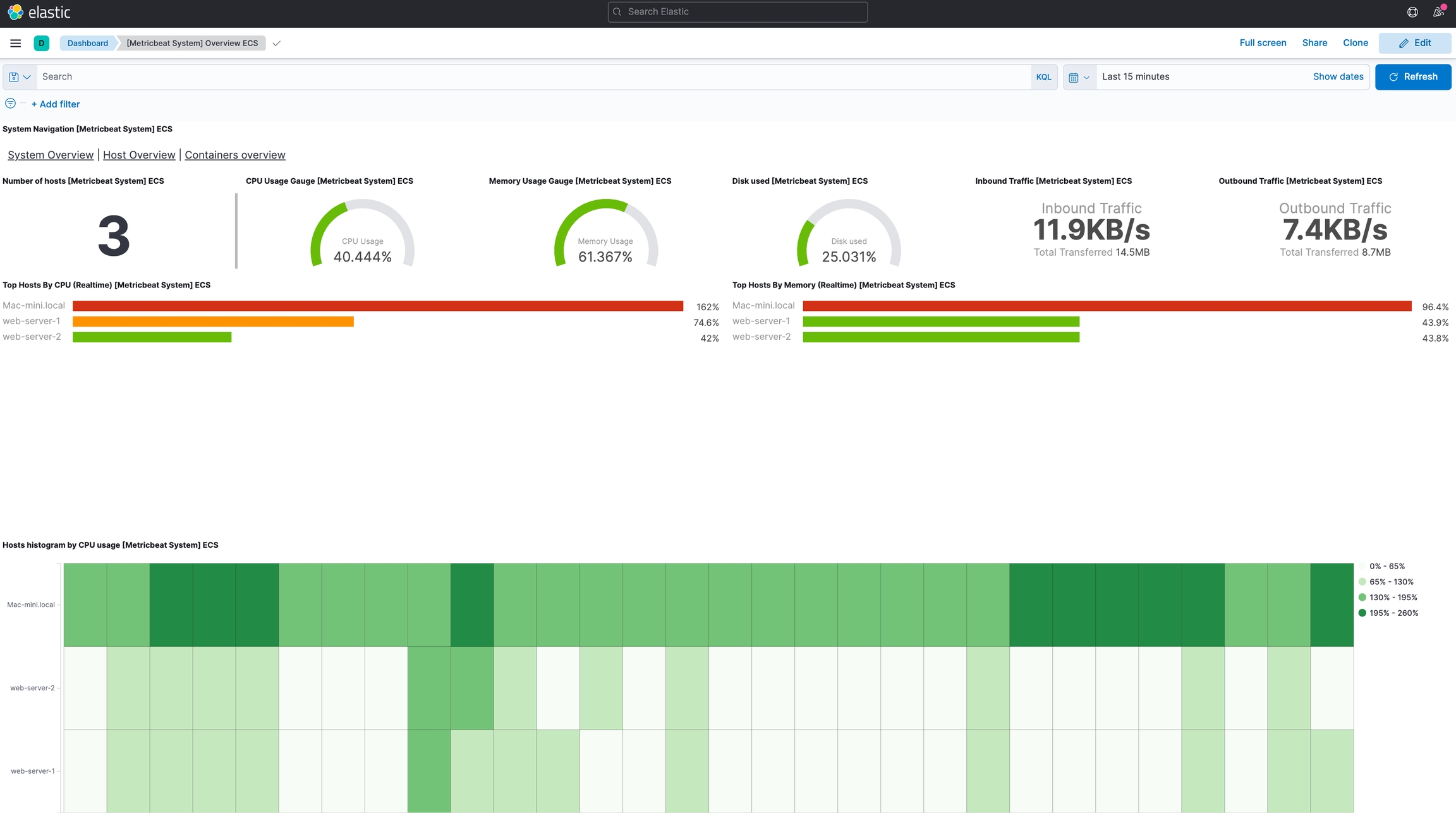This screenshot has width=1456, height=813.
Task: Open the calendar quick date menu
Action: (x=1079, y=77)
